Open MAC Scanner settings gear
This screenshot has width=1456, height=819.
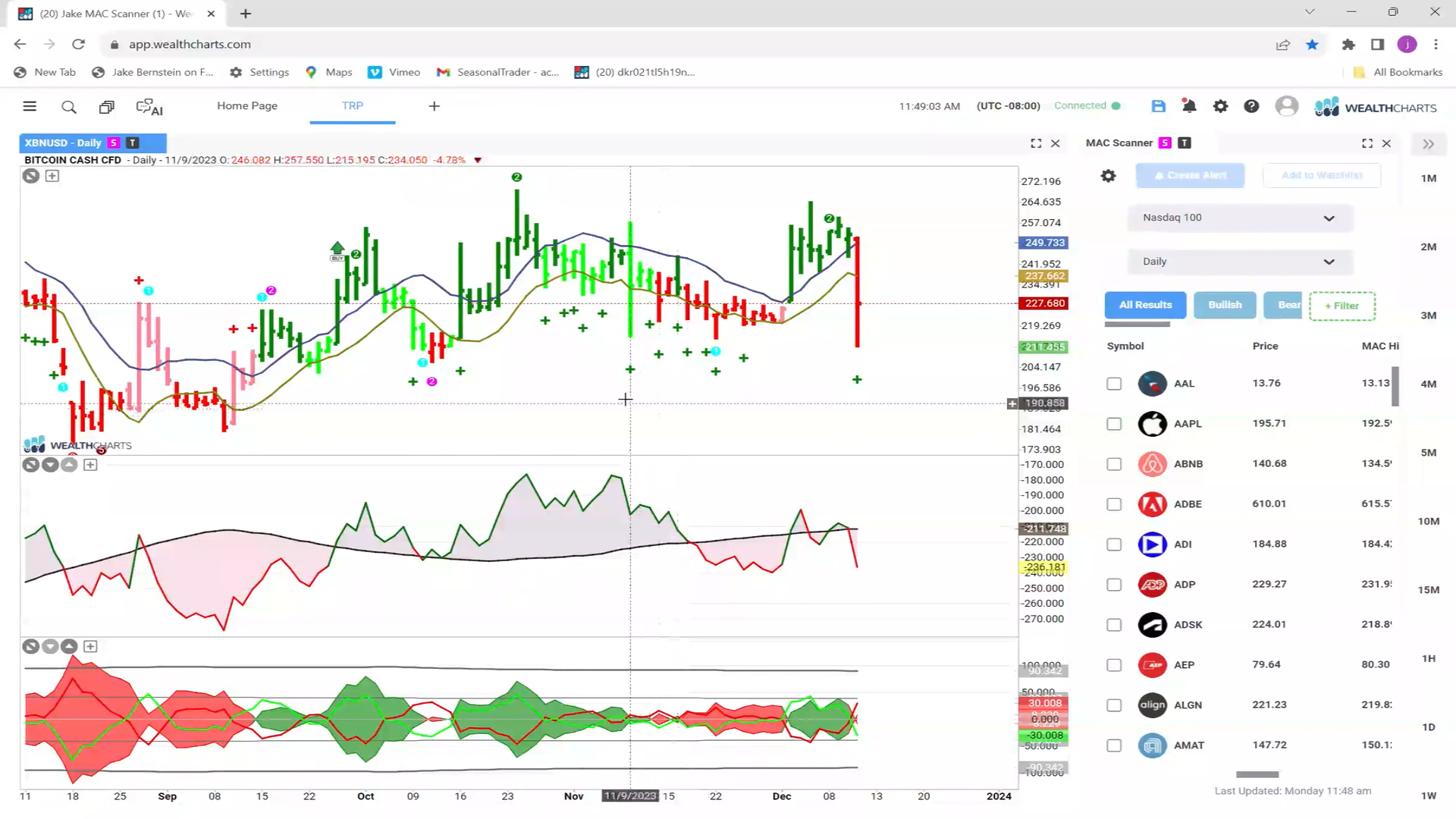pos(1108,176)
